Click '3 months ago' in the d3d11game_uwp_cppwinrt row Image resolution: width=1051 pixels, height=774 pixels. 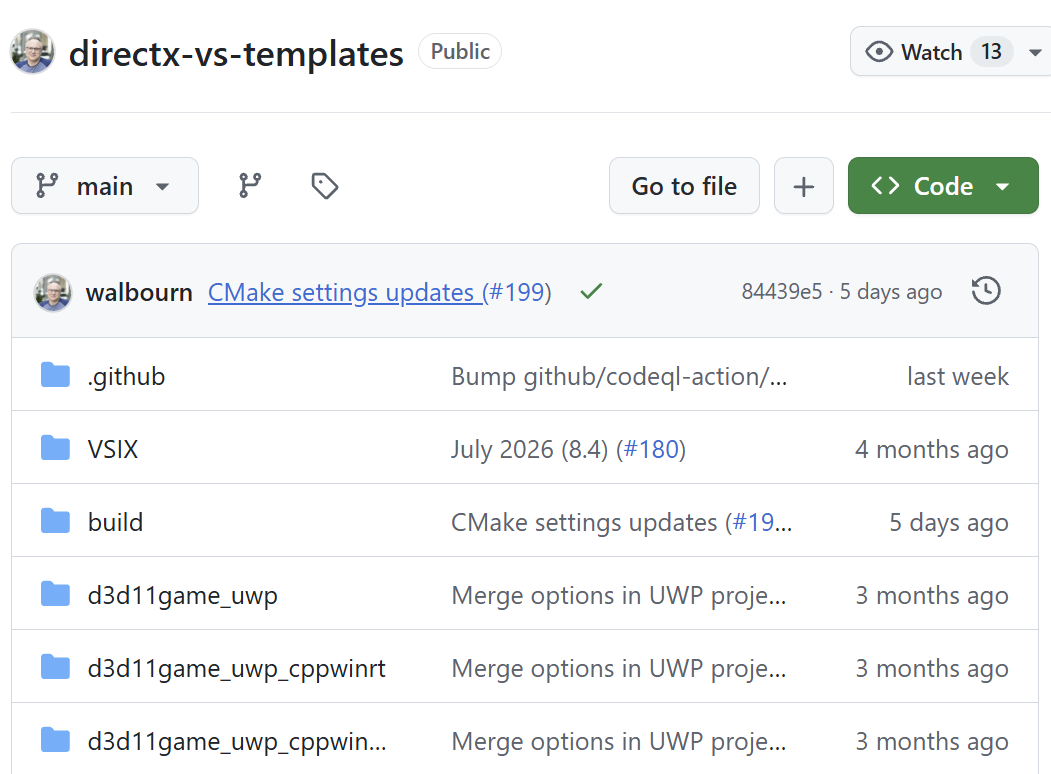pos(932,668)
